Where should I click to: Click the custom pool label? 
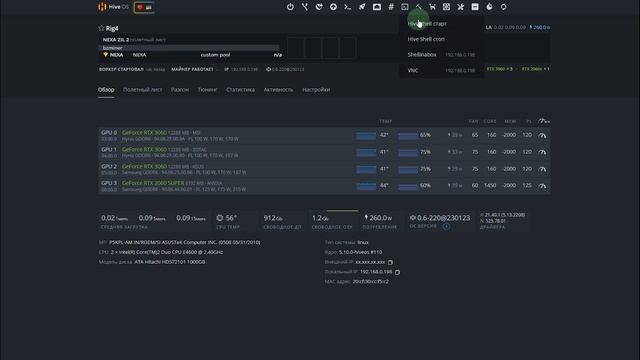click(215, 55)
